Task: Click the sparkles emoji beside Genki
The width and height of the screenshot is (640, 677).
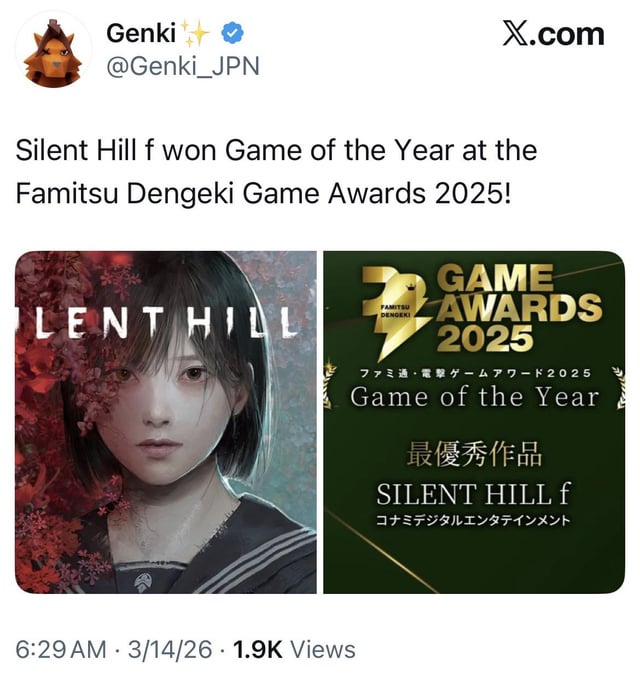Action: tap(194, 33)
